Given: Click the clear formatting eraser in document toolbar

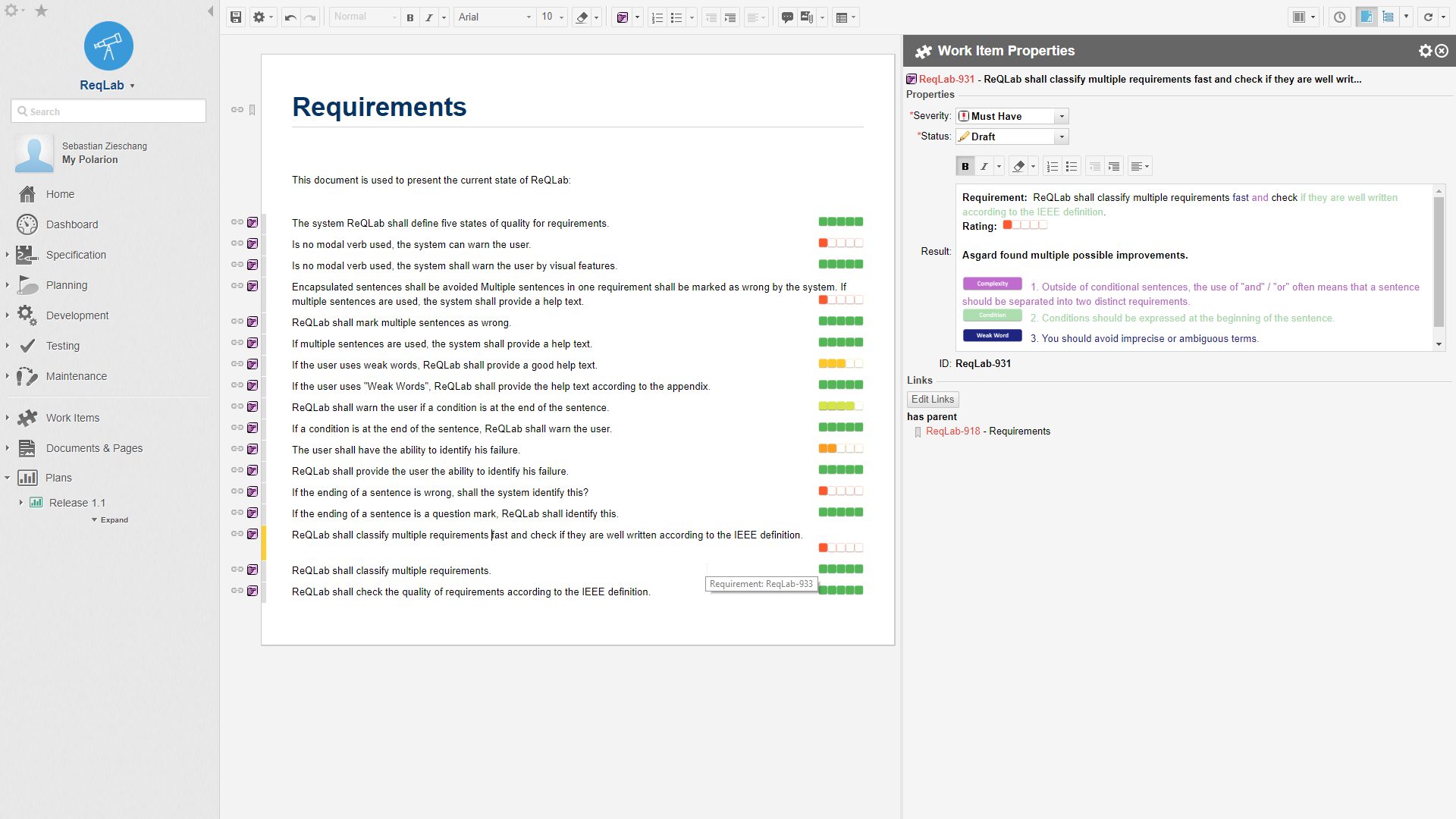Looking at the screenshot, I should click(x=582, y=17).
